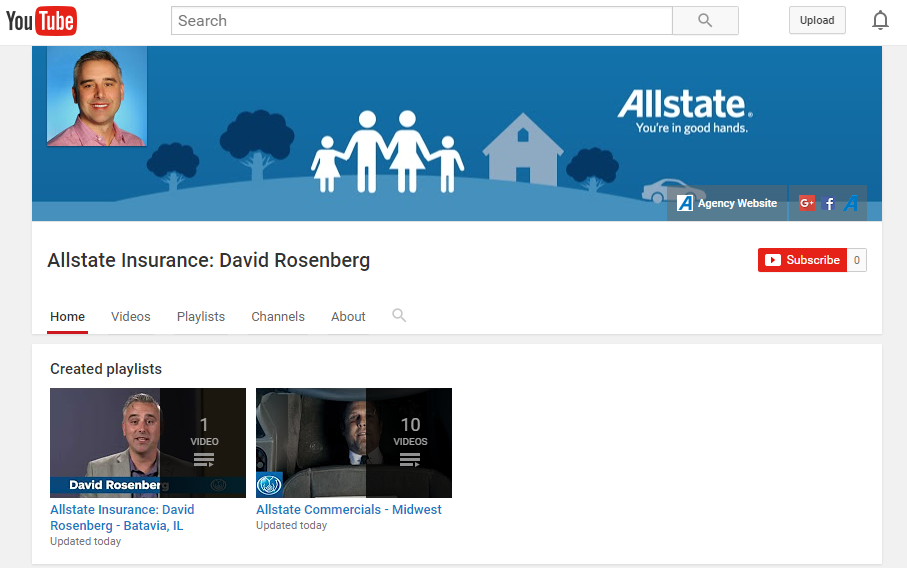The width and height of the screenshot is (907, 568).
Task: Open the notifications bell
Action: 880,20
